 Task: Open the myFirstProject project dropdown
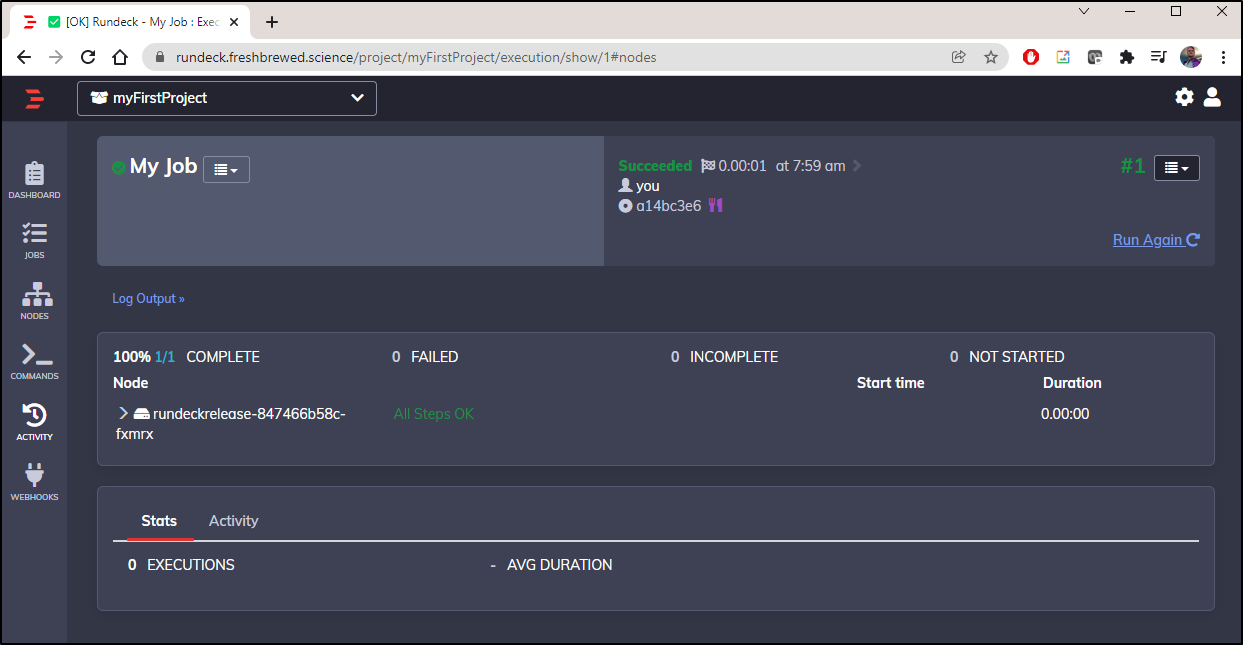tap(227, 98)
